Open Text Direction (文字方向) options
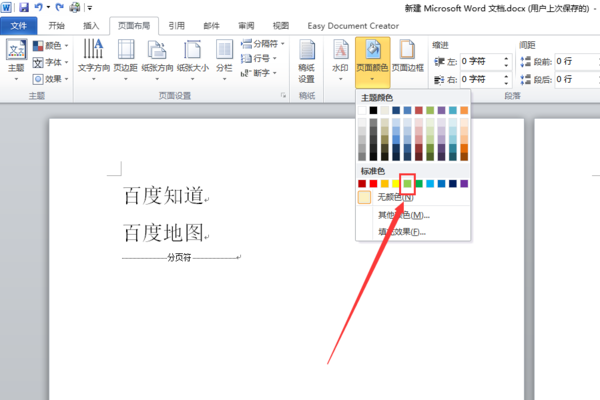Screen dimensions: 600x400 point(94,60)
